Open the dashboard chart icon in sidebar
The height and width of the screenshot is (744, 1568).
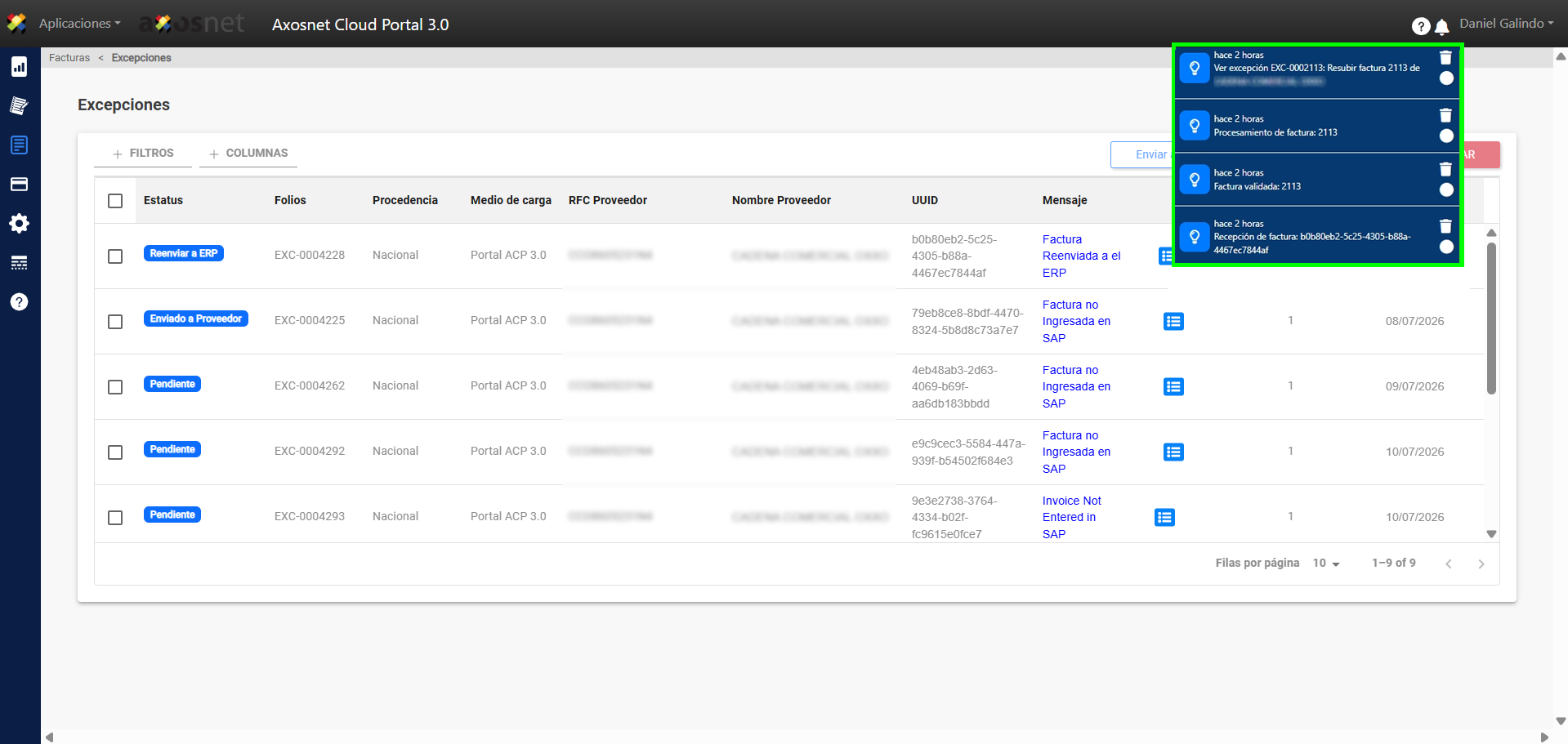(x=20, y=67)
